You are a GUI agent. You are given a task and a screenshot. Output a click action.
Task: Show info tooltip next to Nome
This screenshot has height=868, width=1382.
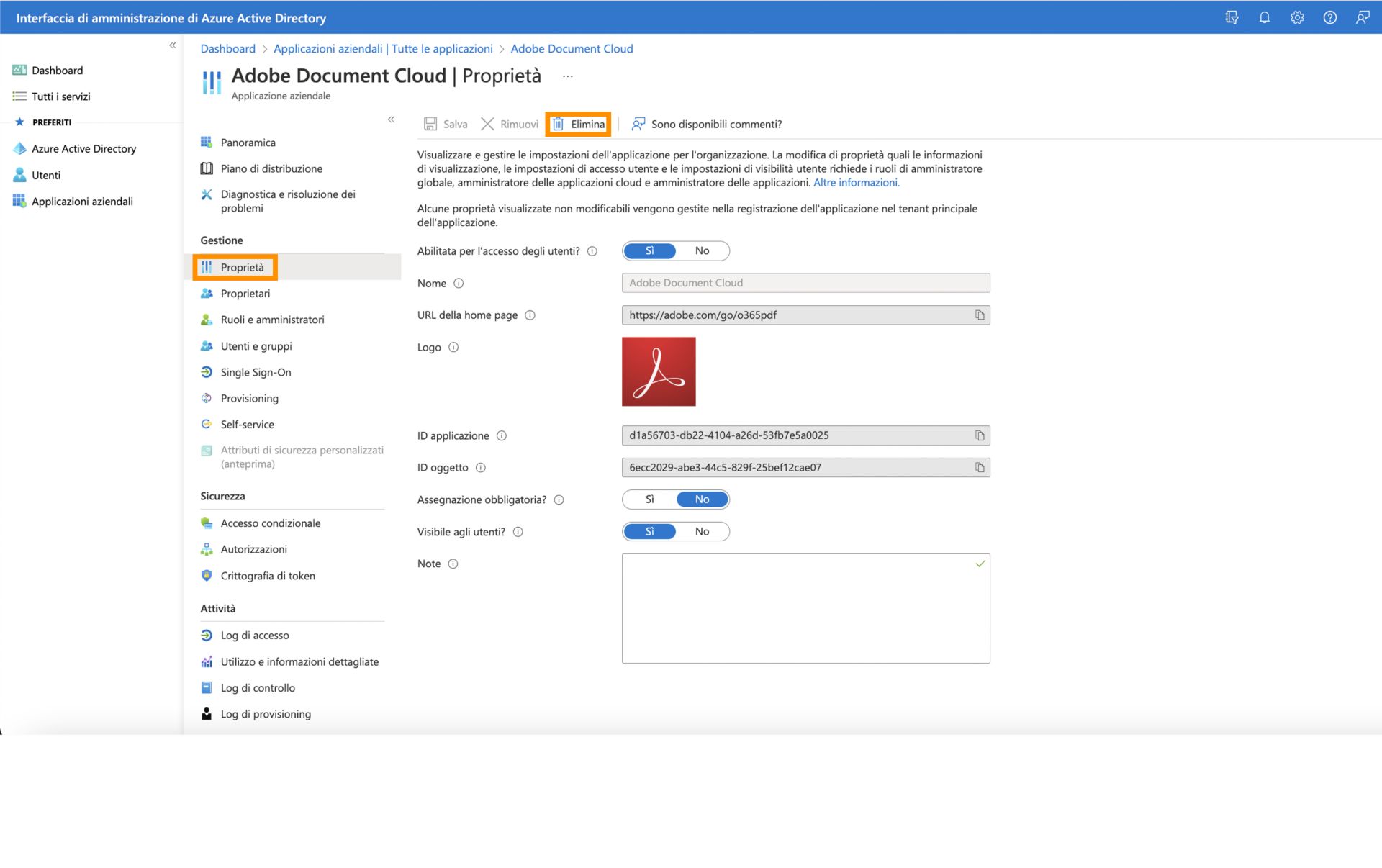[x=459, y=284]
